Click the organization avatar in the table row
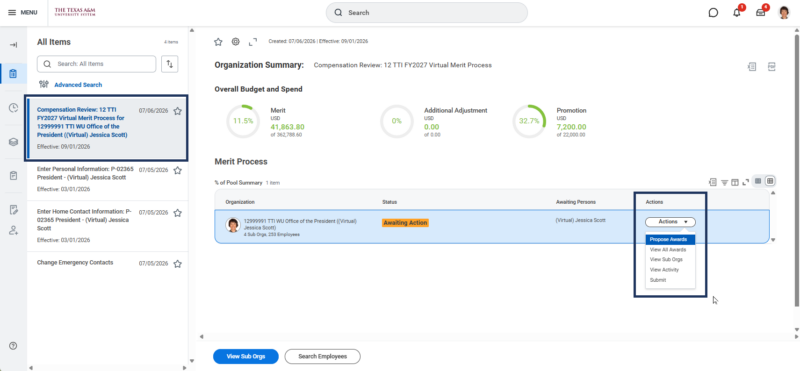Viewport: 800px width, 371px height. tap(233, 225)
